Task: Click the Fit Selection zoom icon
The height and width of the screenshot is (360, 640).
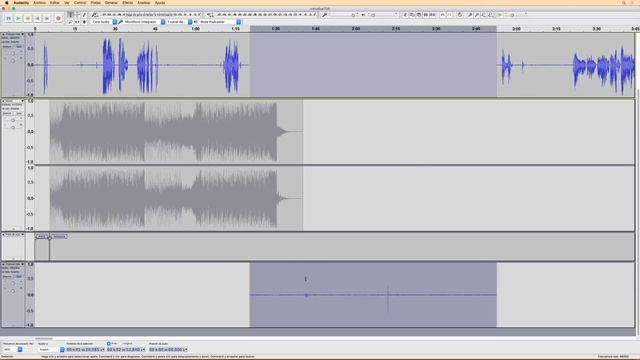Action: coord(484,15)
